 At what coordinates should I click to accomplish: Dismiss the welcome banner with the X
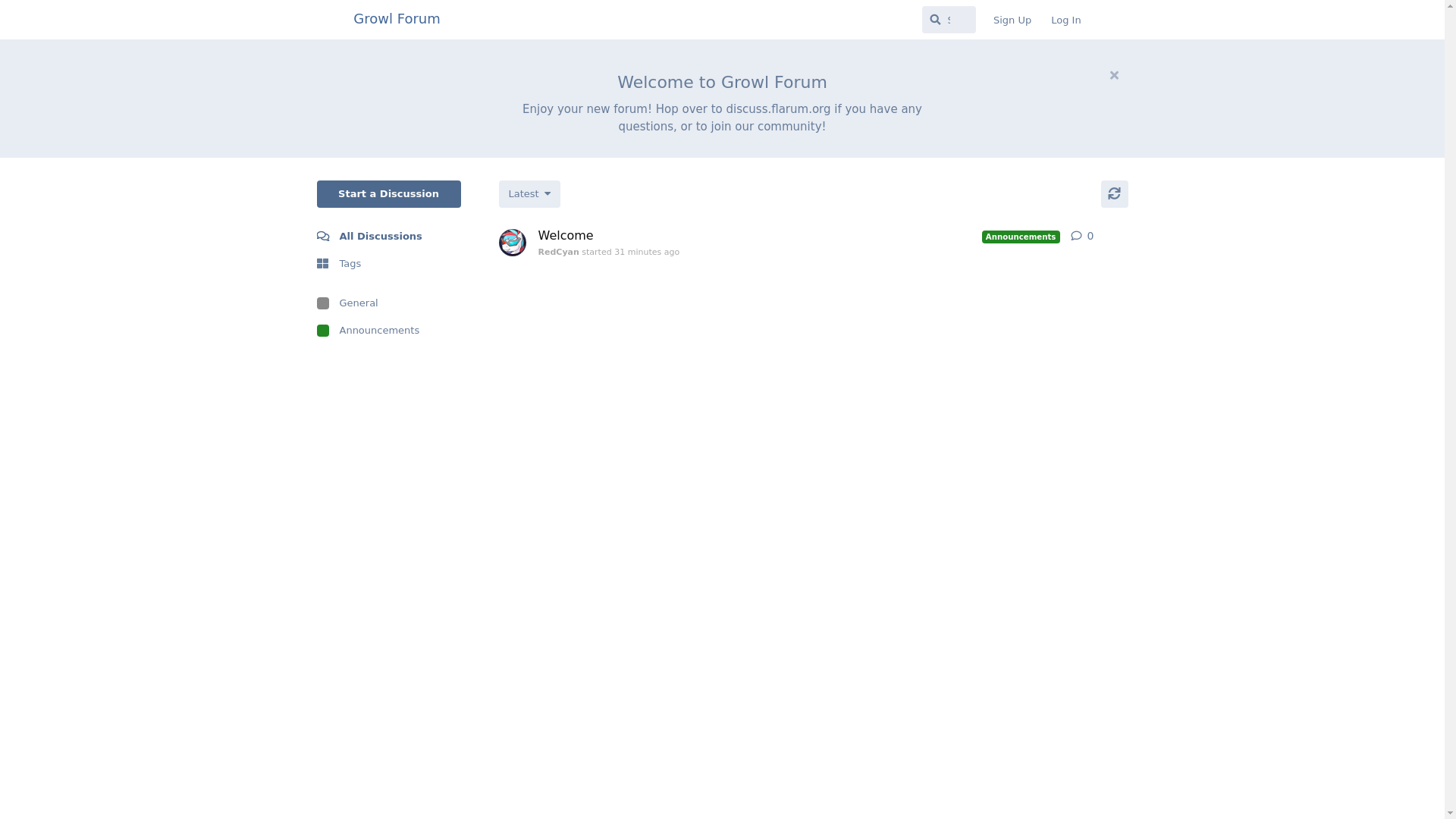(x=1114, y=75)
